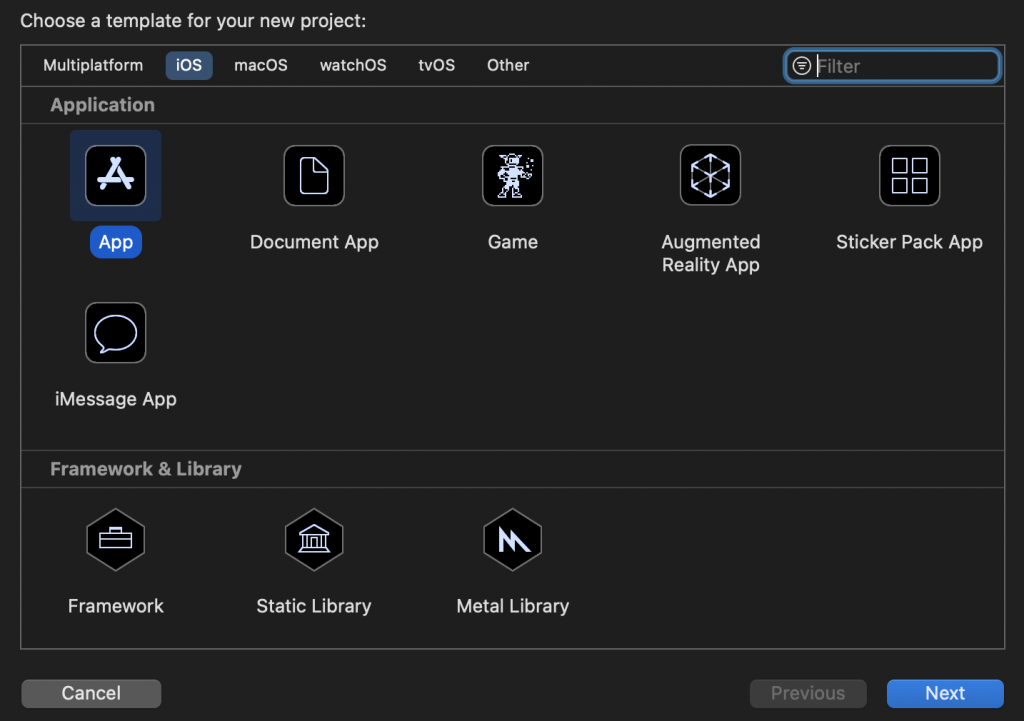Click the filter icon in search field
Screen dimensions: 1024x721
(801, 66)
